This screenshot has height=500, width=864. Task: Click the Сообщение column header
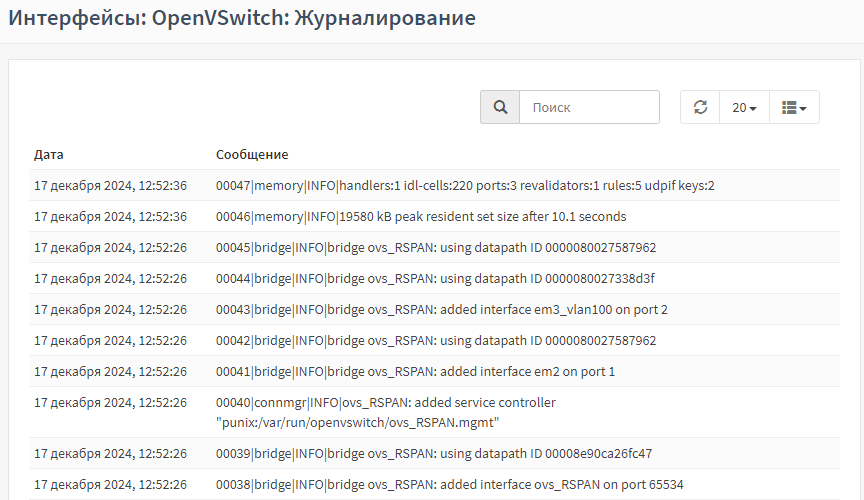[x=252, y=154]
